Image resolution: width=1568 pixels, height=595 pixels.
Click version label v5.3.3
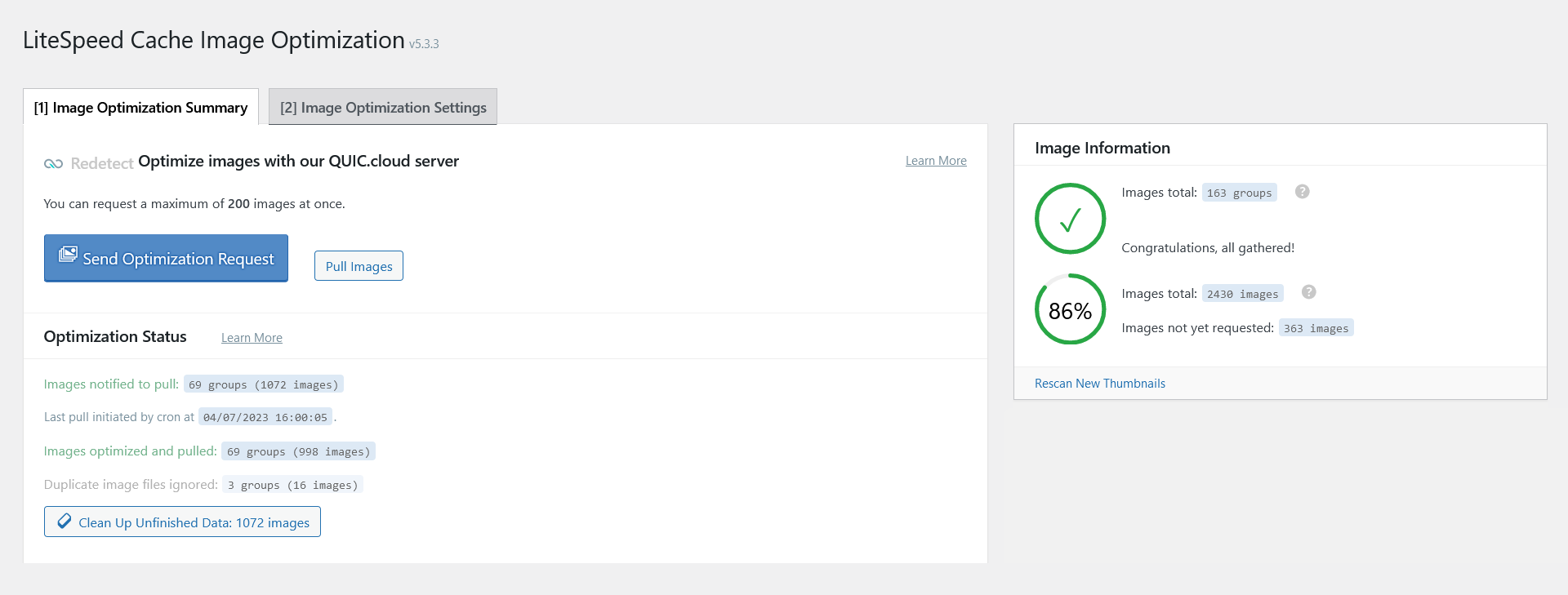click(424, 44)
